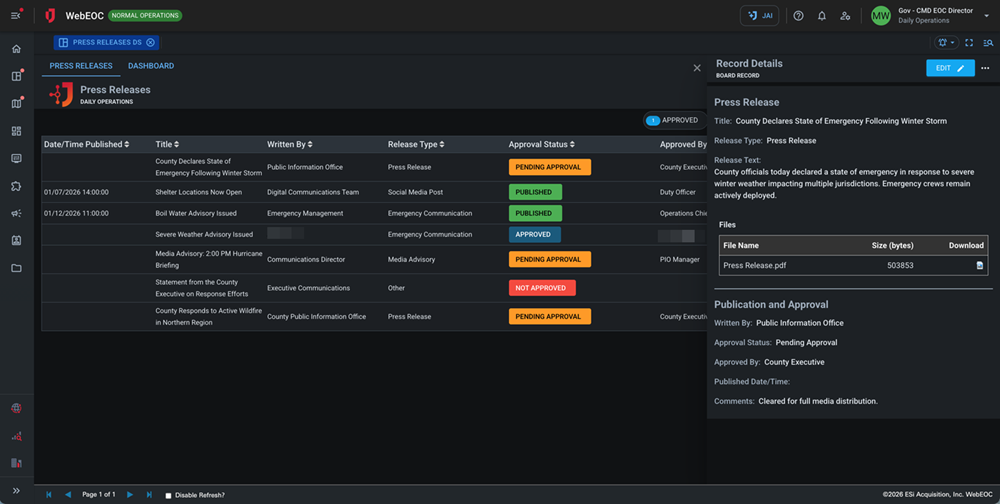Expand the alarm bell dropdown
The height and width of the screenshot is (504, 1000).
click(x=946, y=43)
